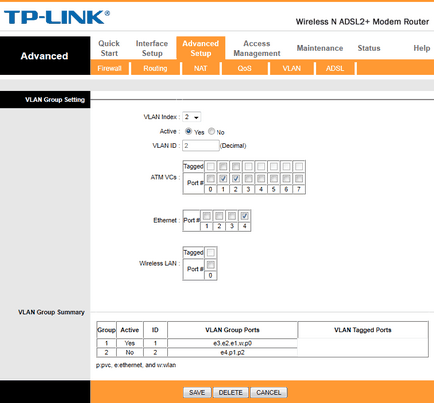Click the DELETE button
The width and height of the screenshot is (434, 403).
click(x=231, y=392)
